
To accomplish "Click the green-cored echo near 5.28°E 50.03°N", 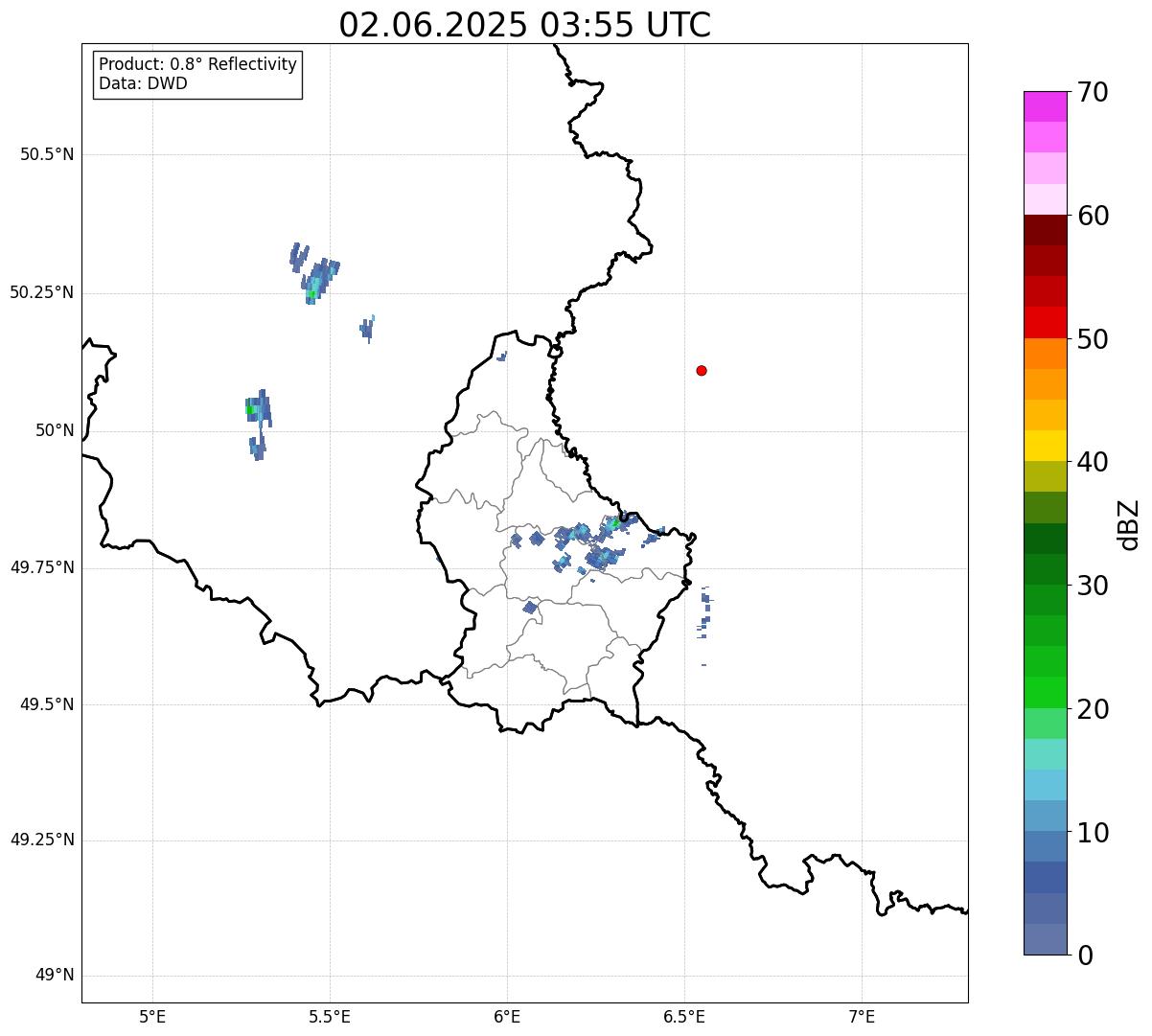I will click(257, 410).
